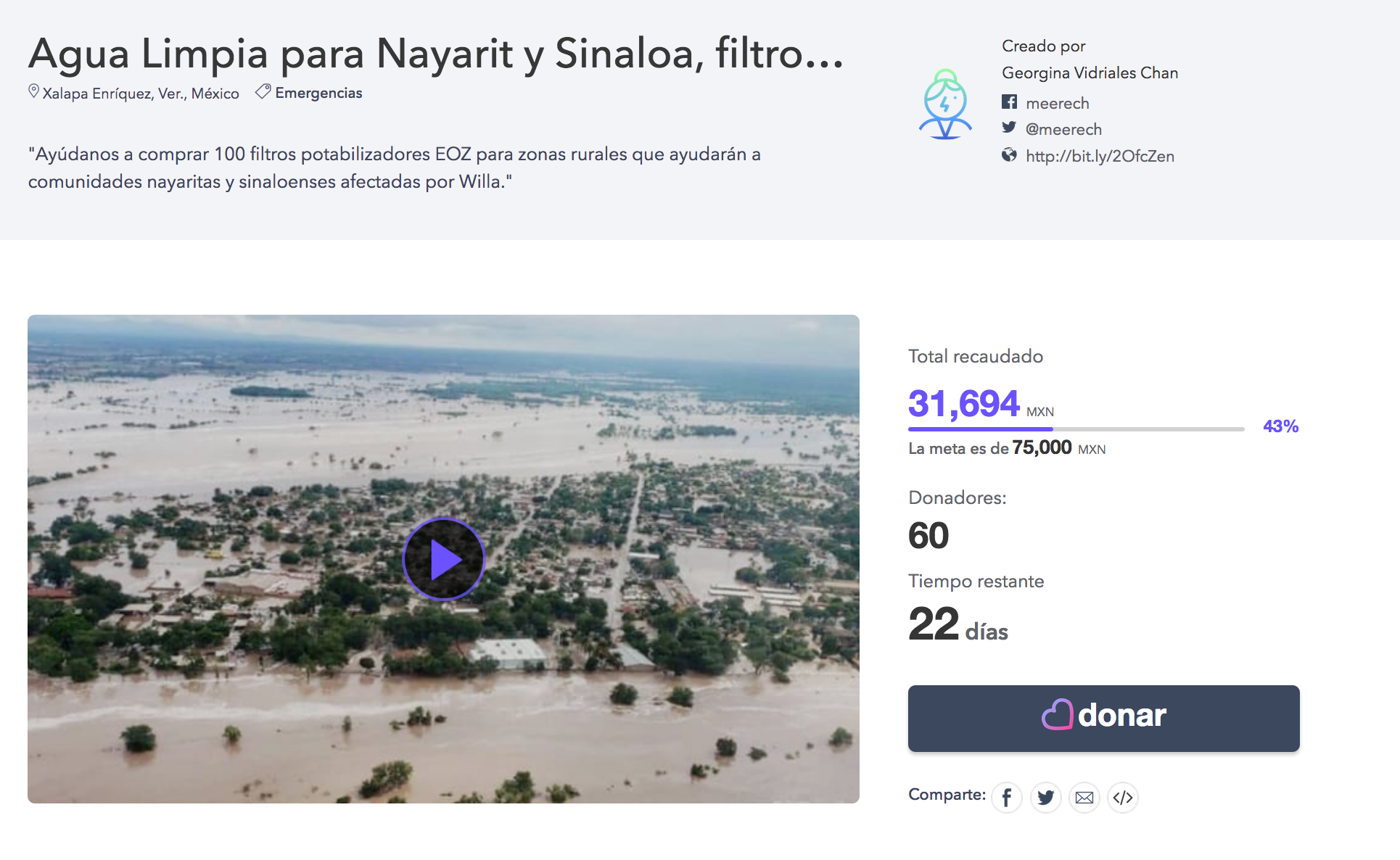Viewport: 1400px width, 860px height.
Task: Share campaign by email icon
Action: tap(1084, 798)
